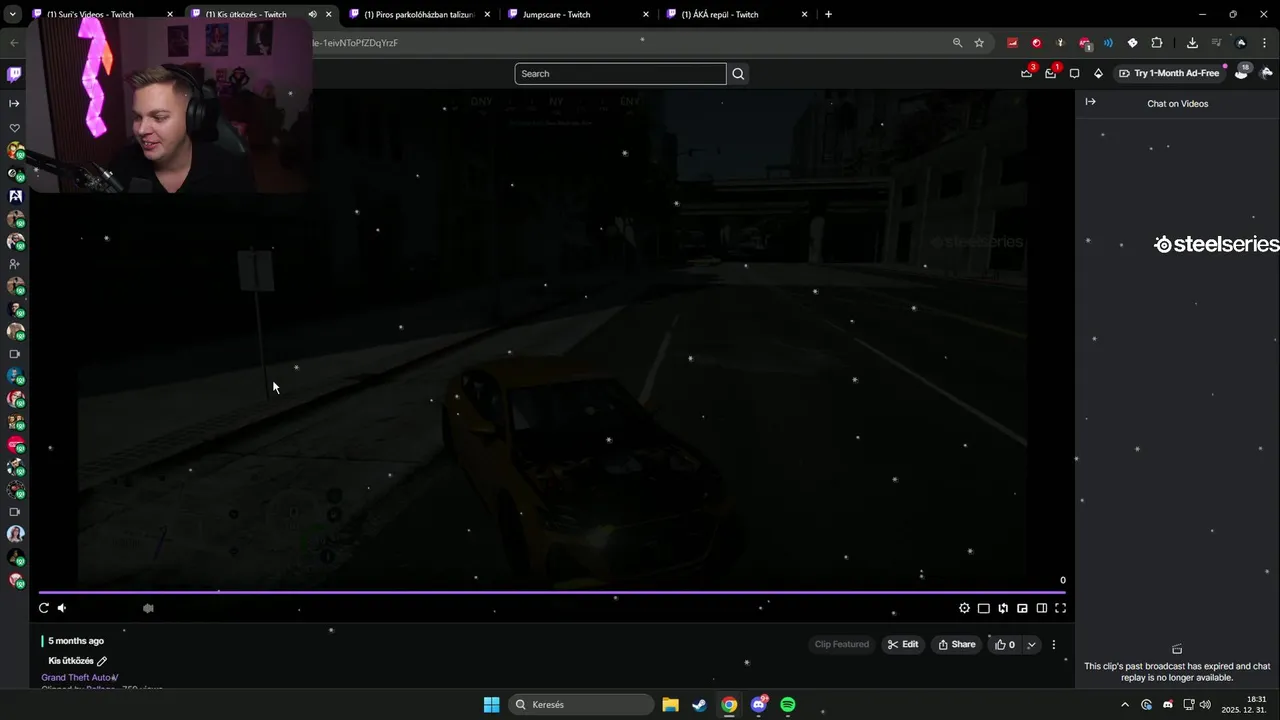The height and width of the screenshot is (720, 1280).
Task: Click the blue sound waves extension
Action: (x=1108, y=43)
